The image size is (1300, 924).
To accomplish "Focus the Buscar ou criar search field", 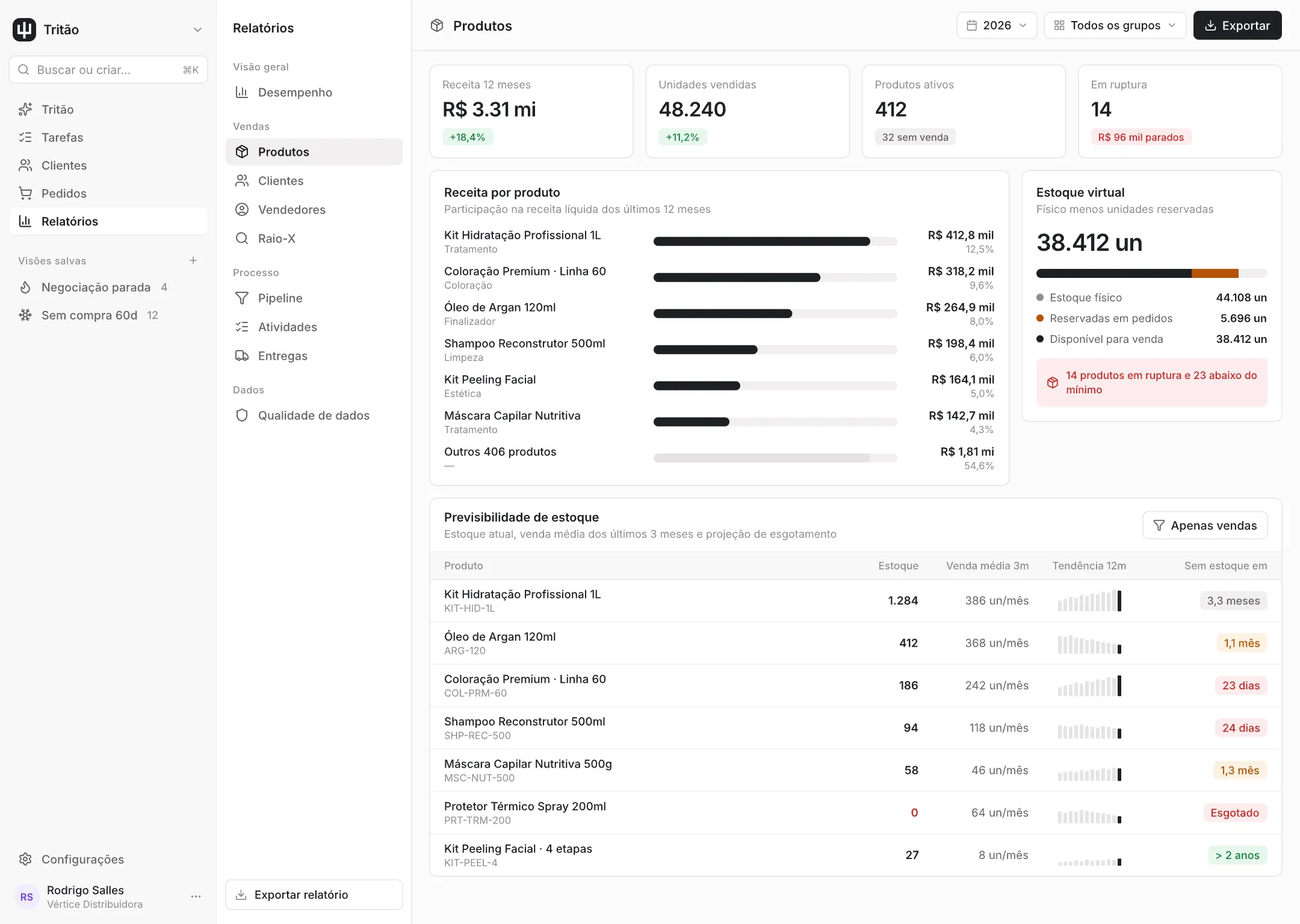I will tap(108, 70).
